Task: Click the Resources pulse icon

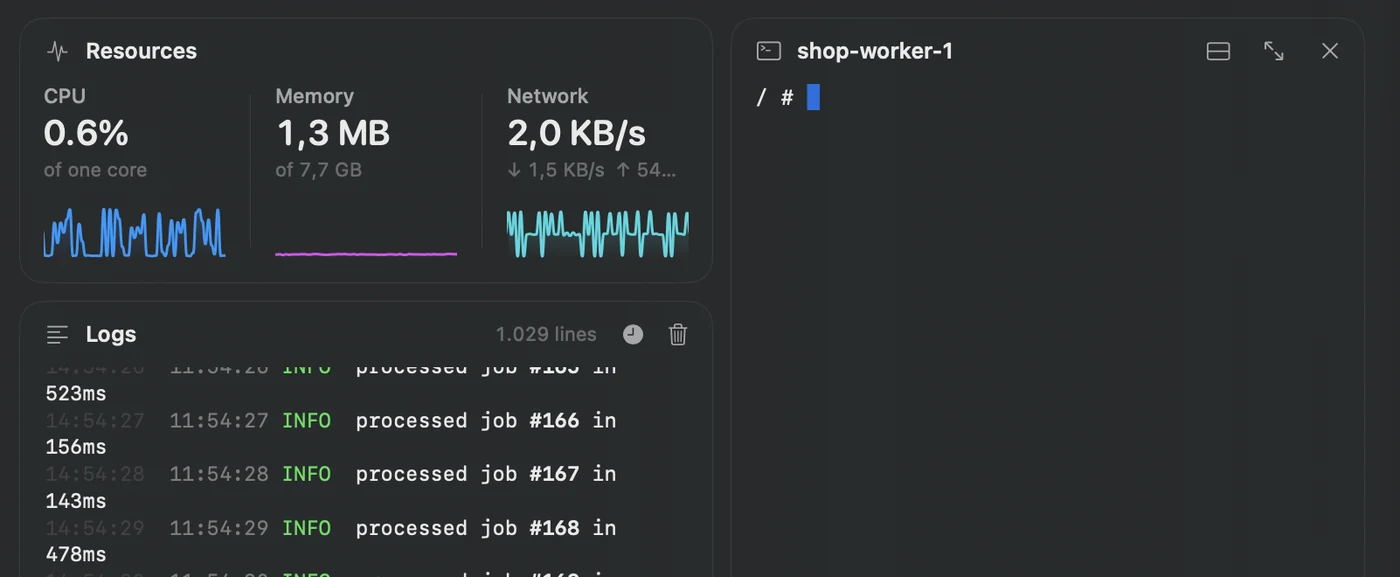Action: coord(57,51)
